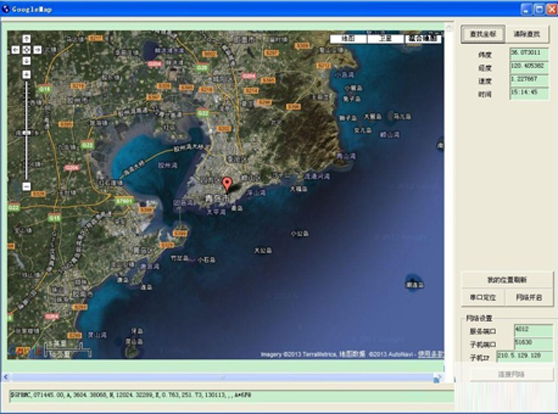Click the 子机端口 field showing 51630
This screenshot has height=414, width=558.
click(533, 343)
